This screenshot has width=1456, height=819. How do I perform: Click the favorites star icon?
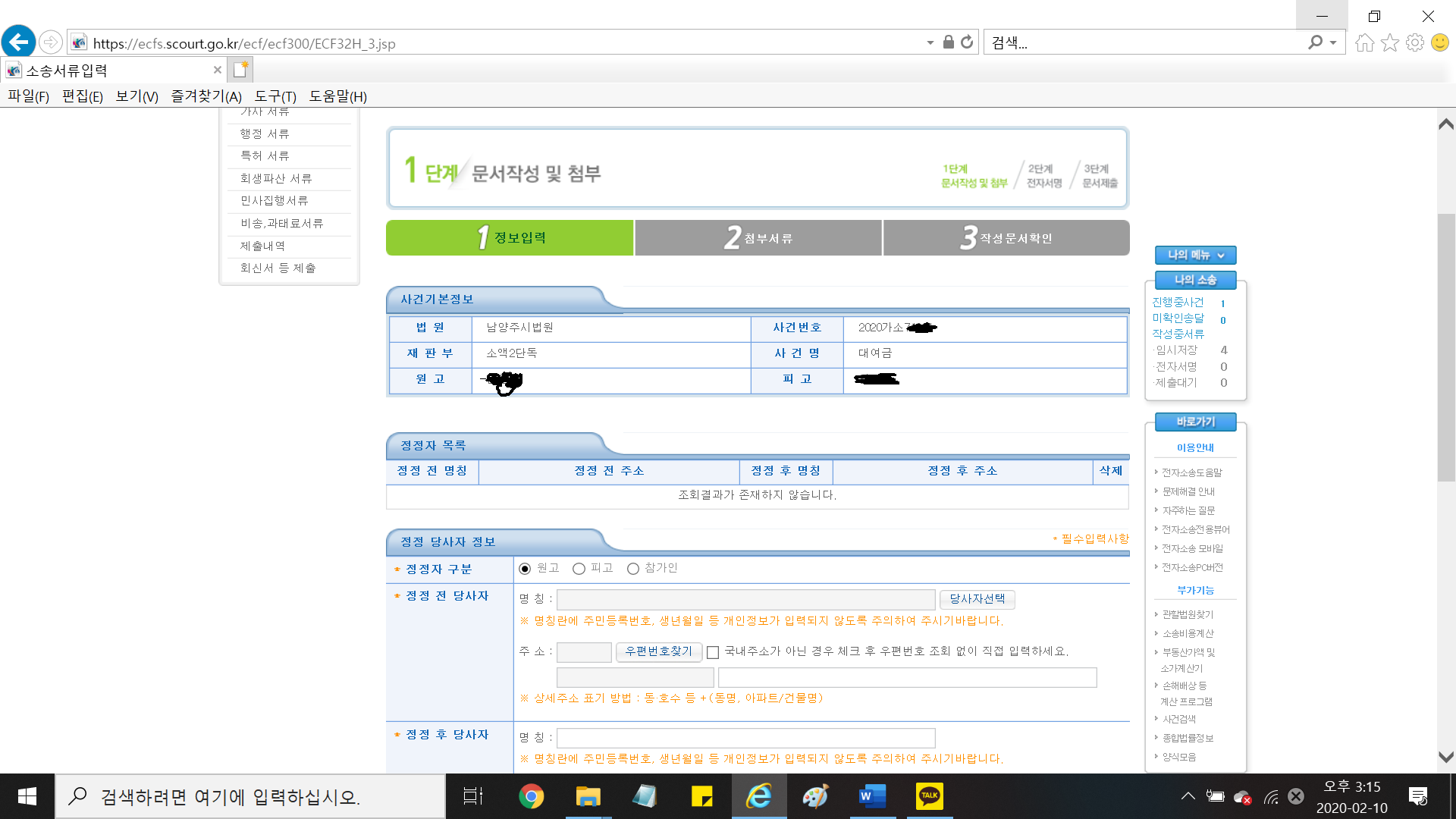[x=1389, y=42]
